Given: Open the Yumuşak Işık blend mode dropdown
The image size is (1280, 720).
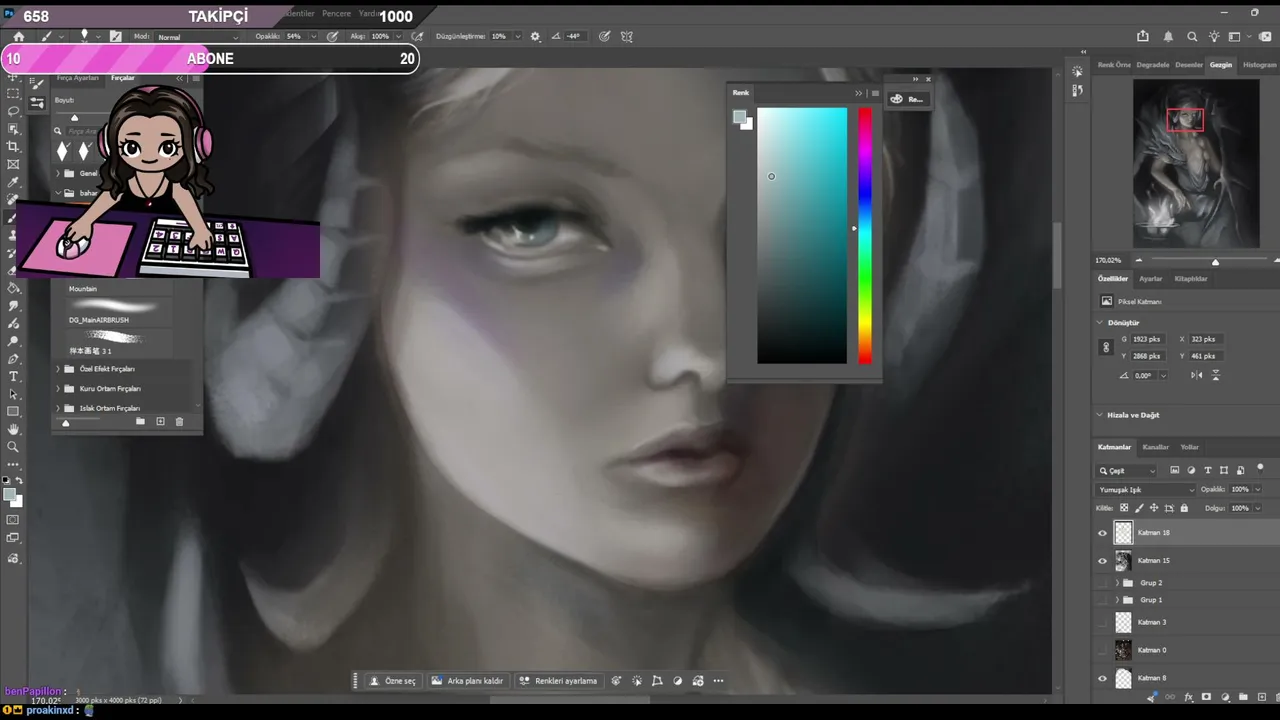Looking at the screenshot, I should pos(1146,490).
